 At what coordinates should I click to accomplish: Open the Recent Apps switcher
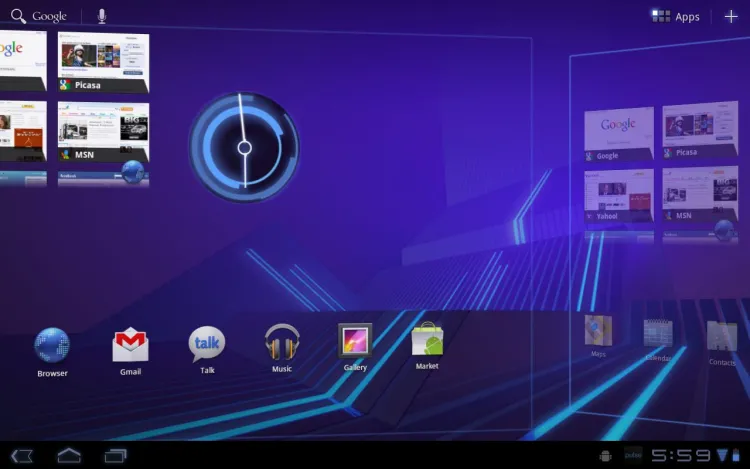tap(116, 456)
